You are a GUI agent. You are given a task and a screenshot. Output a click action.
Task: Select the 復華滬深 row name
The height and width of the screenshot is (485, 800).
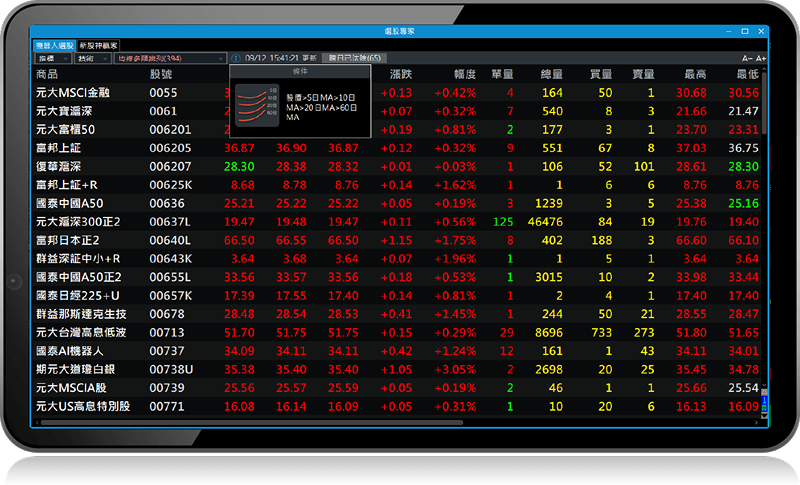coord(58,166)
